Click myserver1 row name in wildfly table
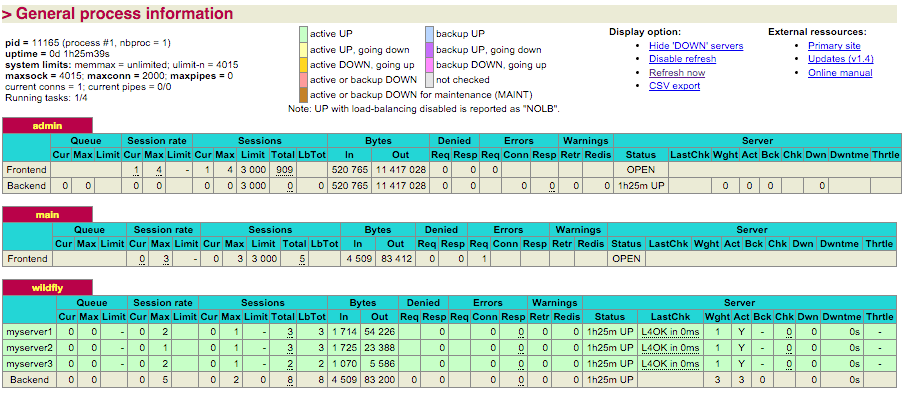The image size is (905, 402). (28, 331)
